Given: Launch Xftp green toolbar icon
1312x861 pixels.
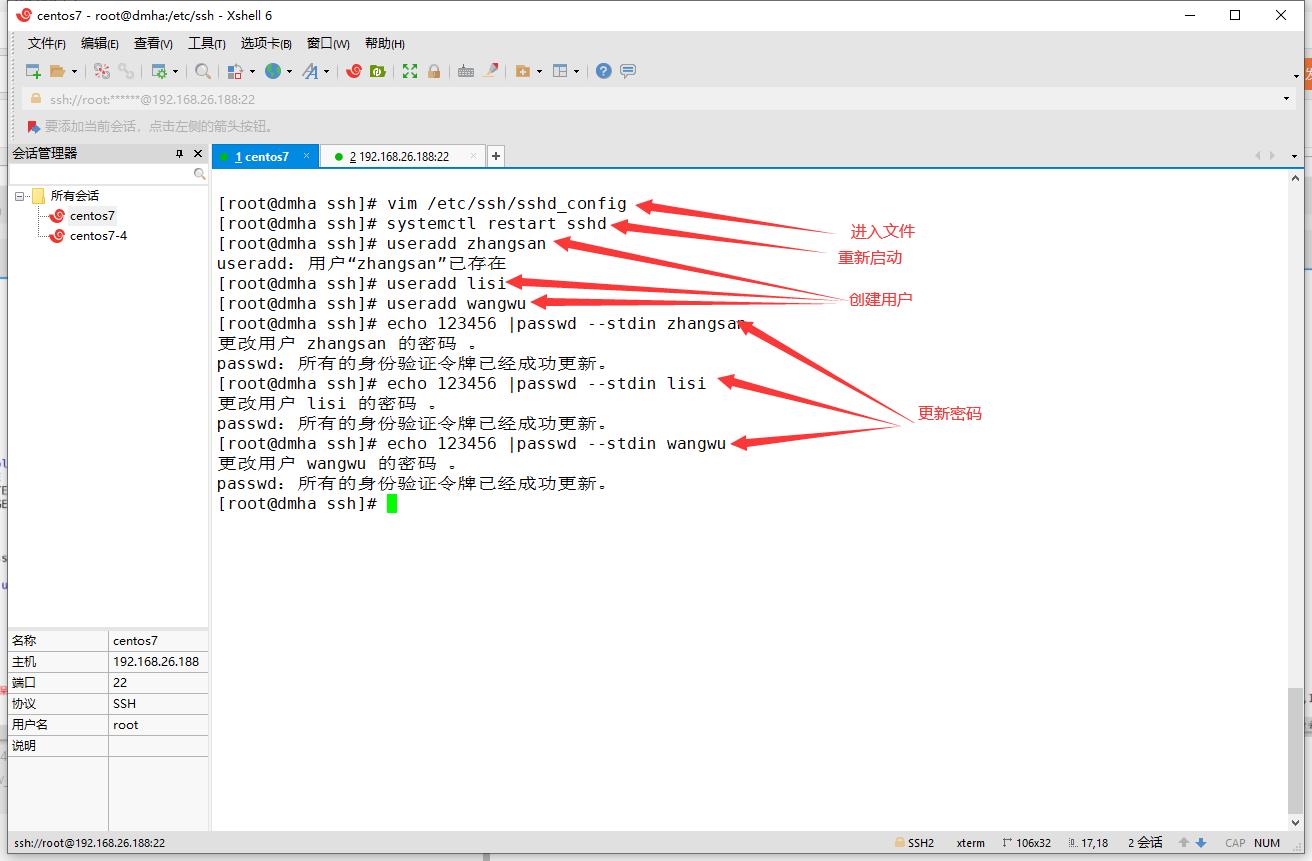Looking at the screenshot, I should [377, 71].
